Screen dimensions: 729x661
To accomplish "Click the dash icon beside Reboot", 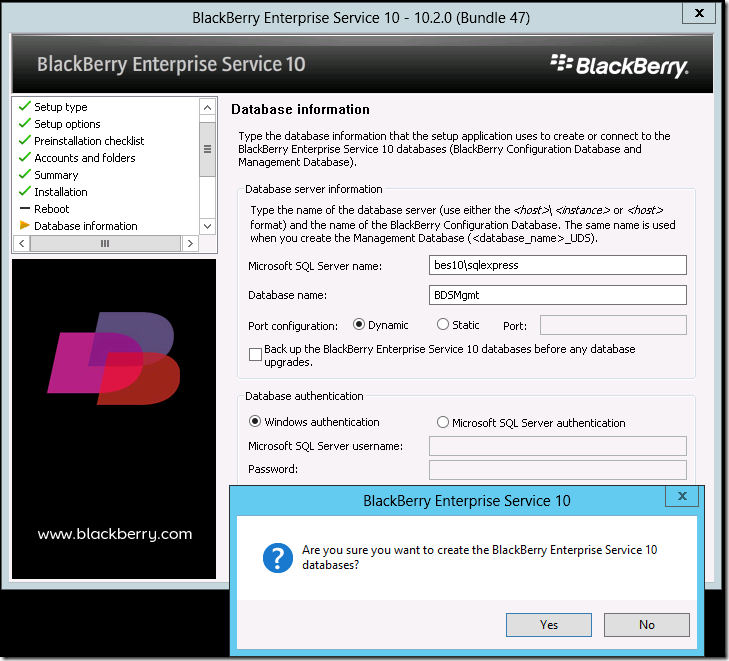I will tap(25, 209).
